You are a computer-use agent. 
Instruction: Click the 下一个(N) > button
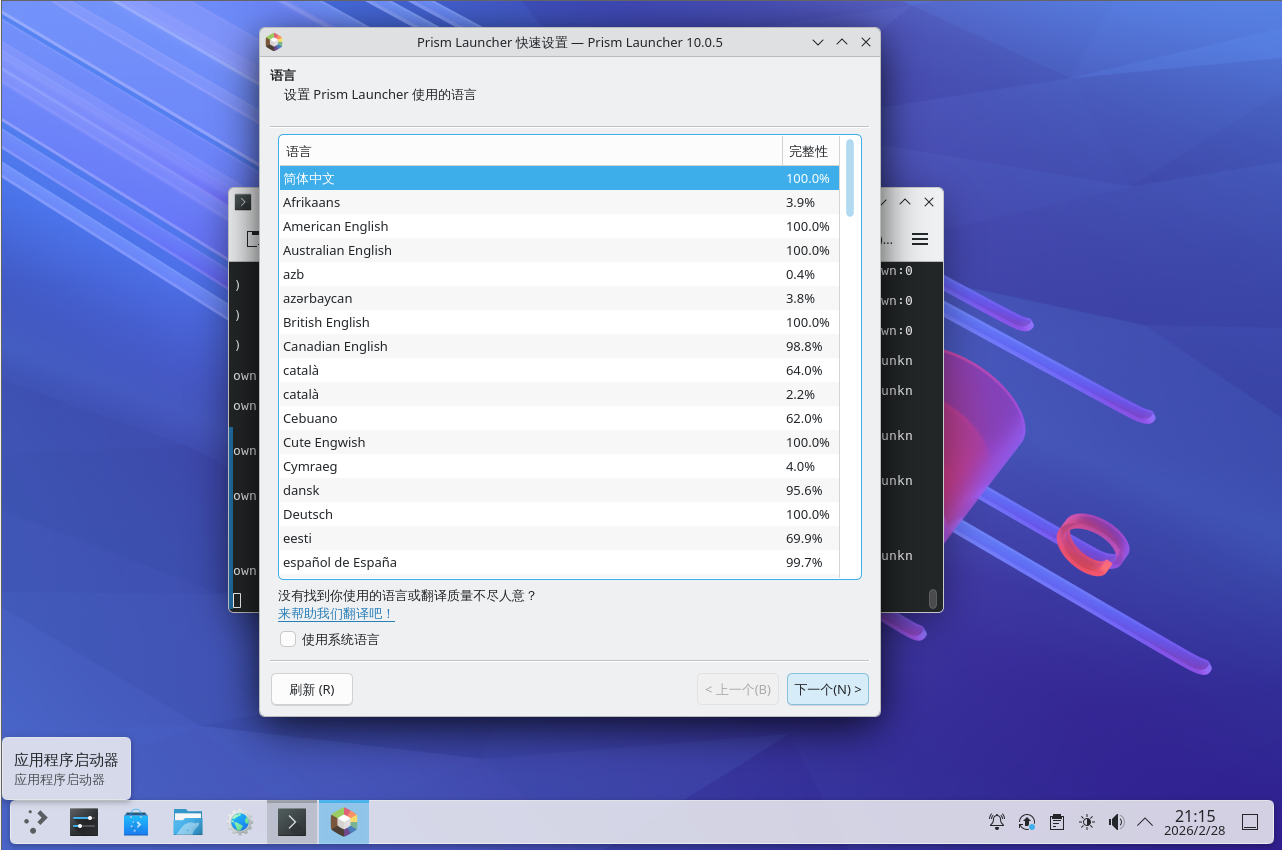click(x=828, y=689)
